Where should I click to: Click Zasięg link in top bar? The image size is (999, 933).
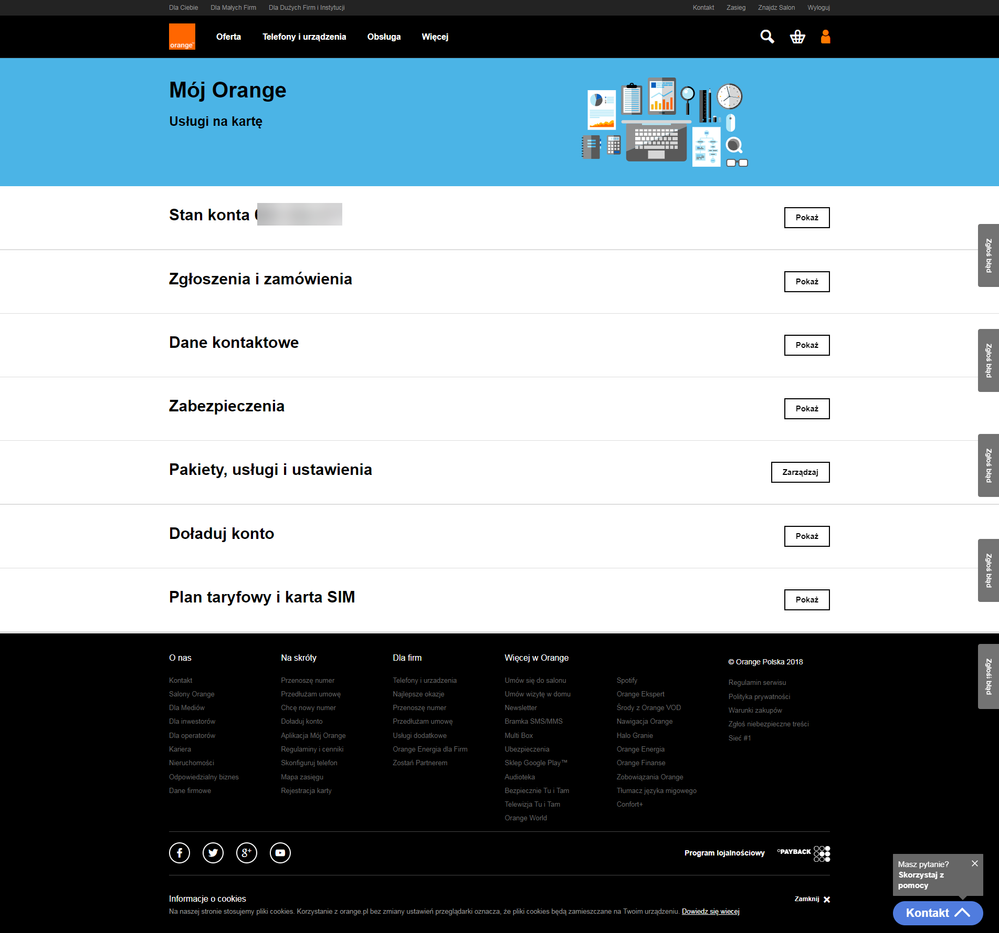click(x=736, y=8)
